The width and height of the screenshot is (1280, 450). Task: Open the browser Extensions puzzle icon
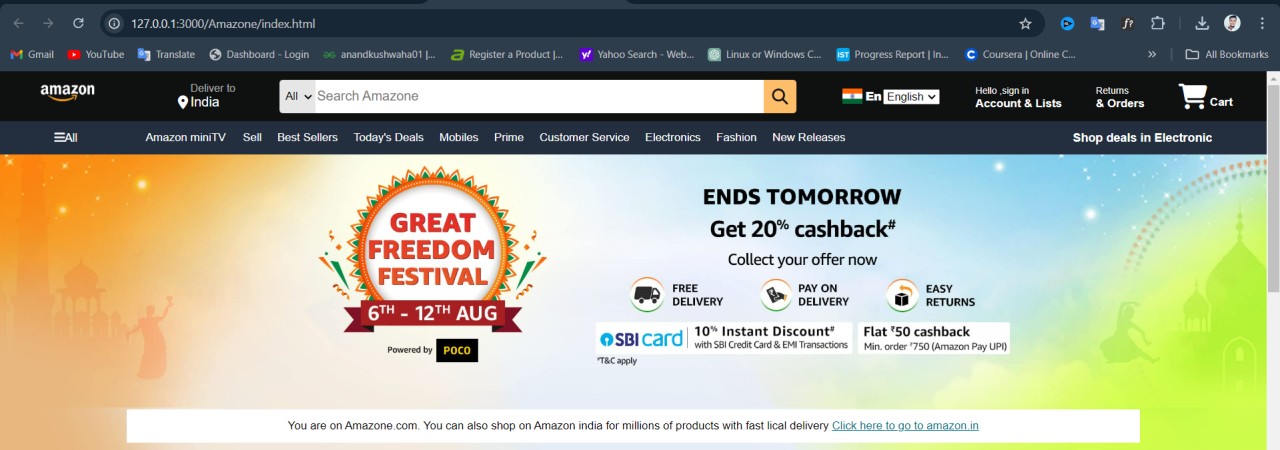point(1158,23)
